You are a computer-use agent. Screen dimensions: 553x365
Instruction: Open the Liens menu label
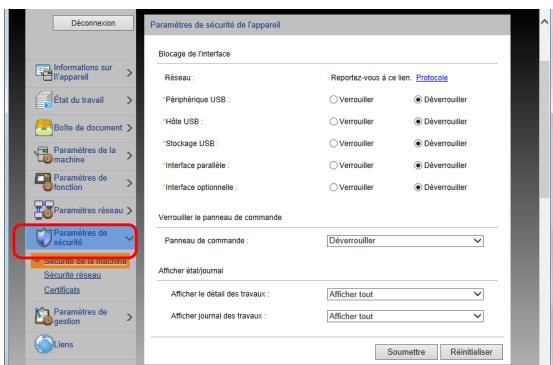(x=63, y=345)
